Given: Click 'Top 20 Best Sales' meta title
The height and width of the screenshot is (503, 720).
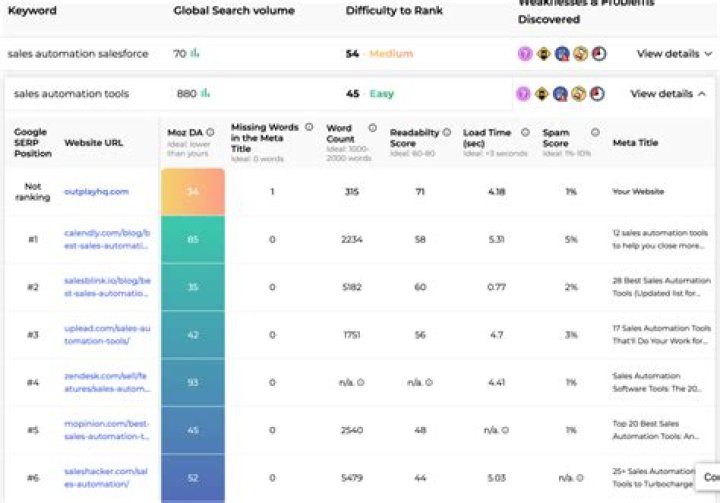Looking at the screenshot, I should (656, 430).
